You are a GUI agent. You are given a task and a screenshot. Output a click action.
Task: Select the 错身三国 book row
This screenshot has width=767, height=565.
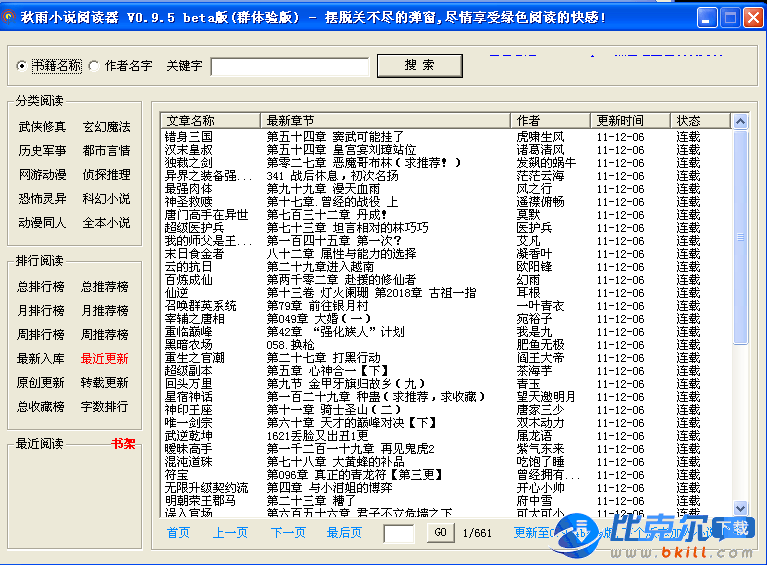click(x=189, y=136)
